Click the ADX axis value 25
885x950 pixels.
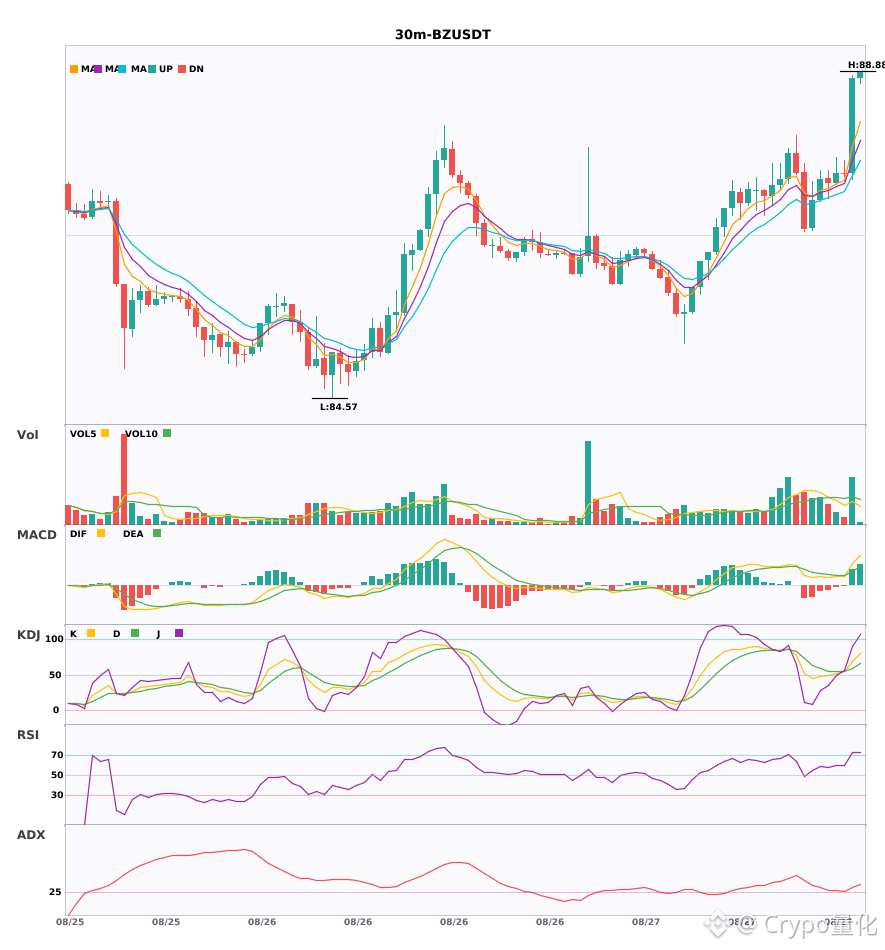coord(55,892)
